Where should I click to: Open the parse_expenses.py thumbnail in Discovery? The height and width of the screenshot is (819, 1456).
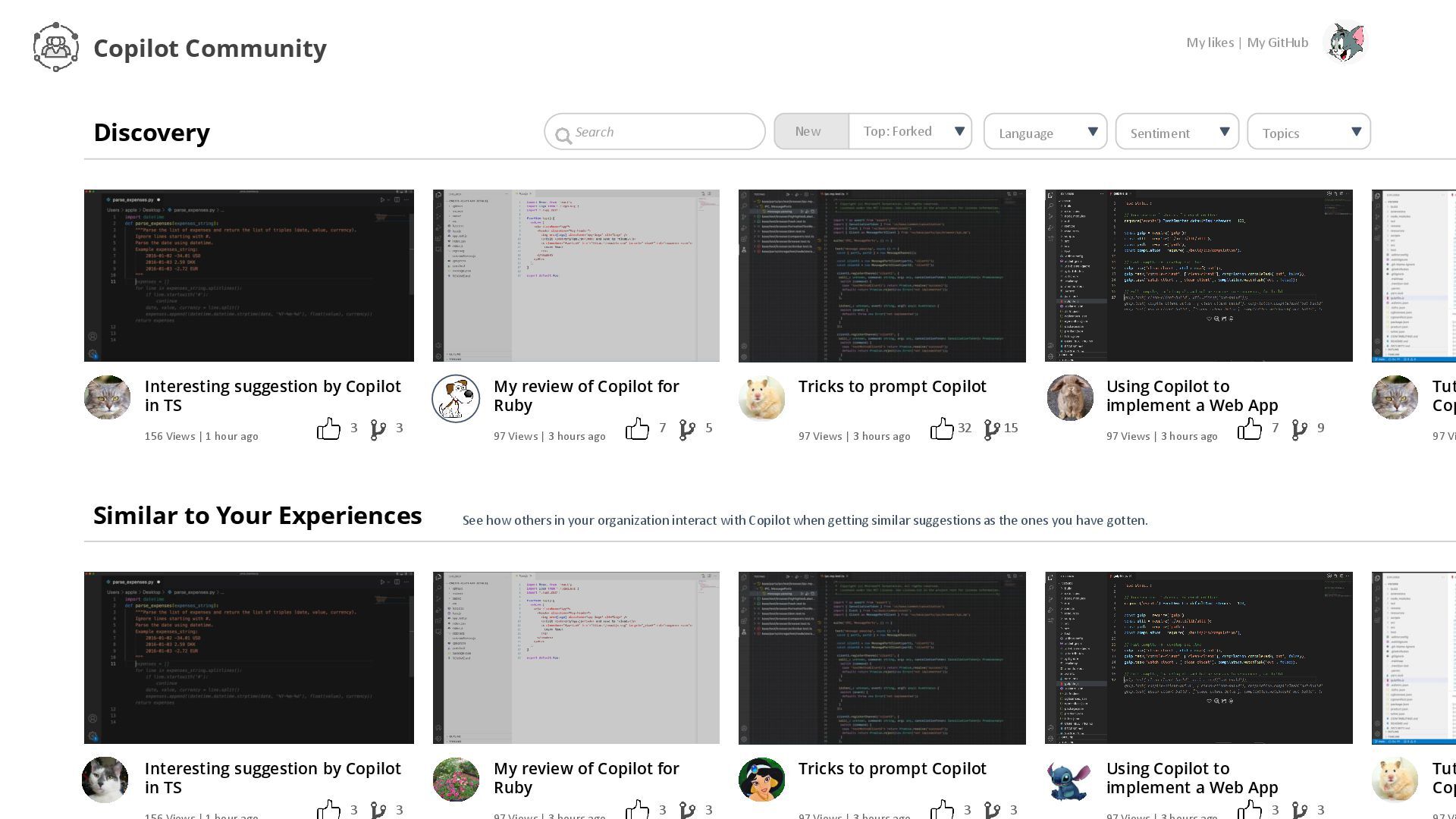(249, 275)
